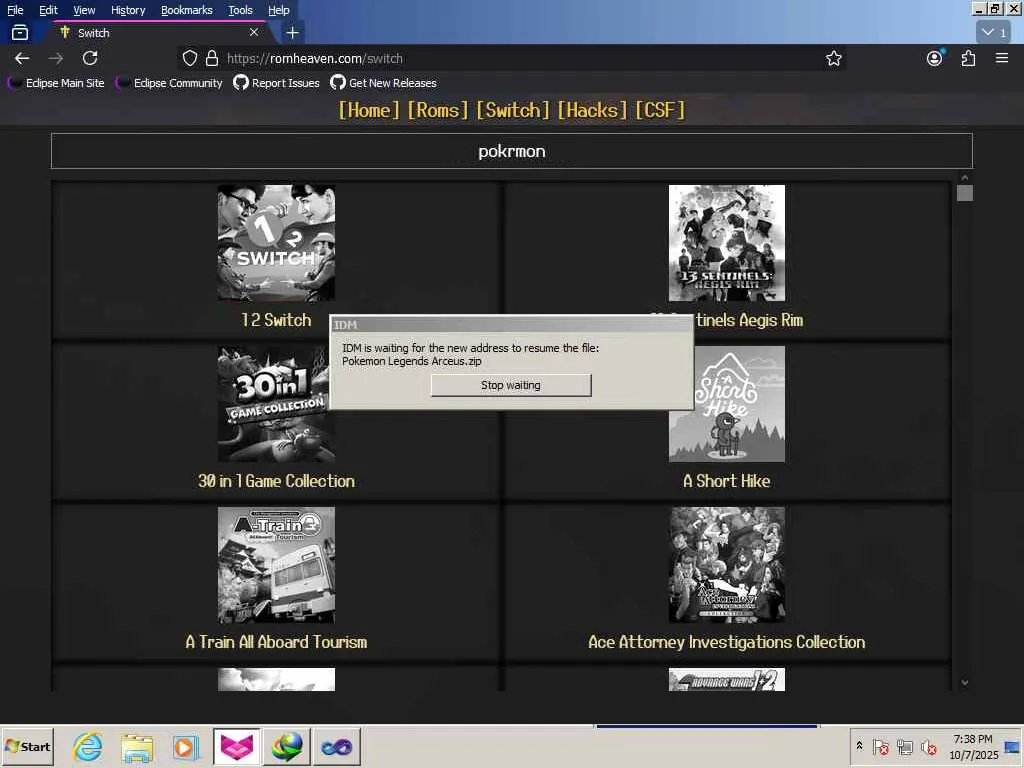Bookmark this page with the star icon
The height and width of the screenshot is (768, 1024).
tap(833, 58)
